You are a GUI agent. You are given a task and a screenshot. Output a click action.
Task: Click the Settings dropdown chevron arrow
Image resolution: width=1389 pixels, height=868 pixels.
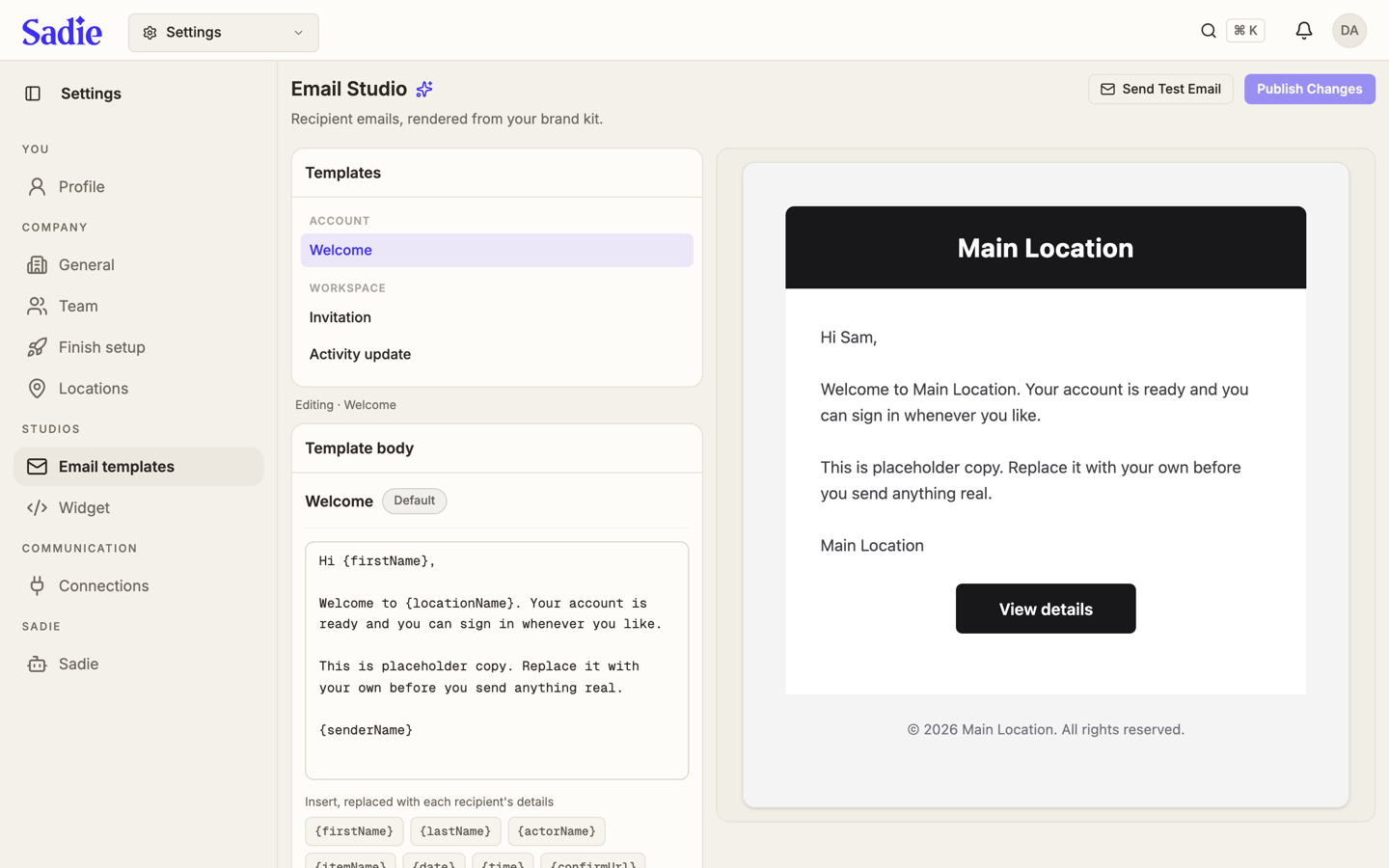tap(298, 33)
